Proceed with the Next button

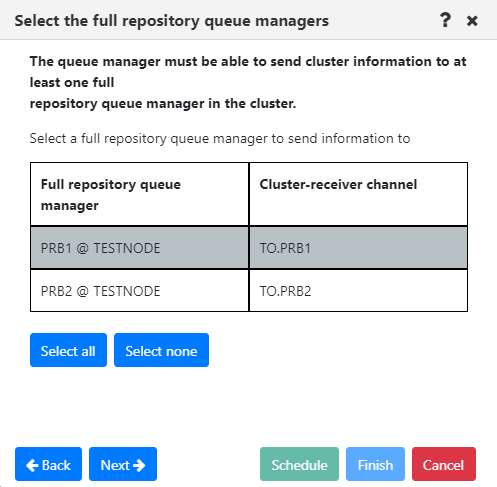(x=123, y=464)
